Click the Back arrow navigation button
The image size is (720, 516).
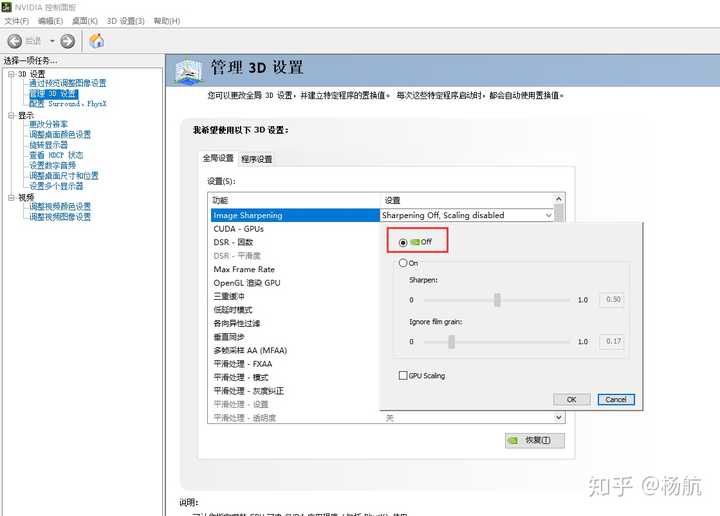[15, 41]
